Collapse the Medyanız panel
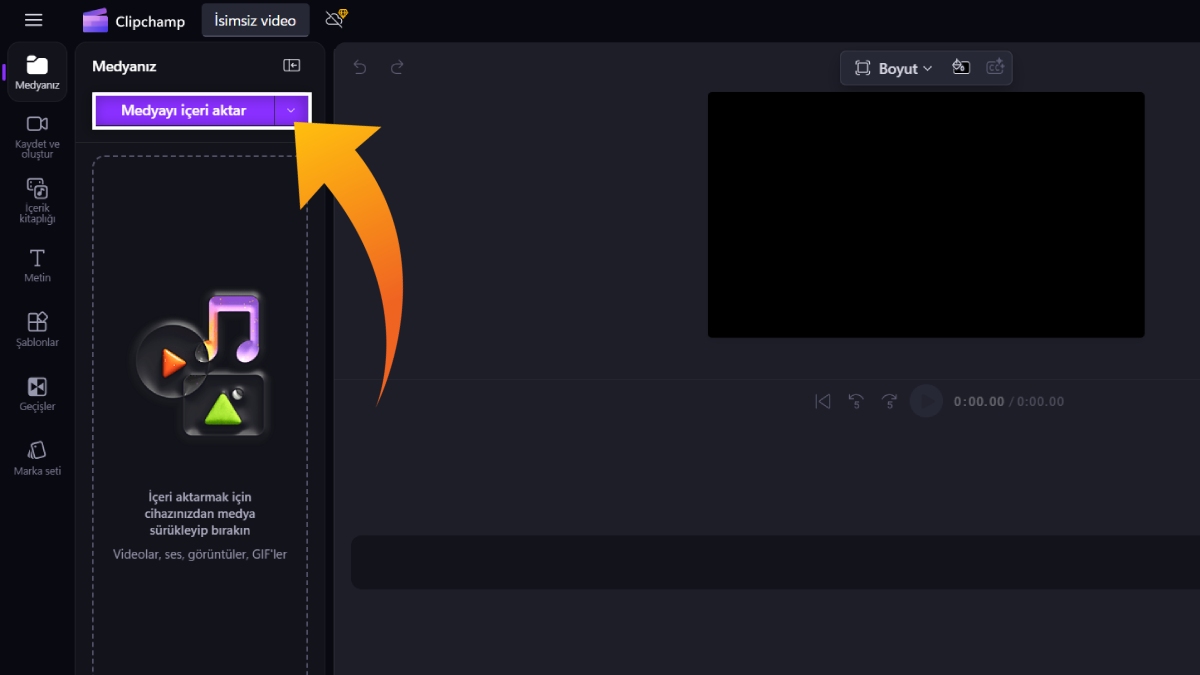Screen dimensions: 1200x675 tap(292, 66)
